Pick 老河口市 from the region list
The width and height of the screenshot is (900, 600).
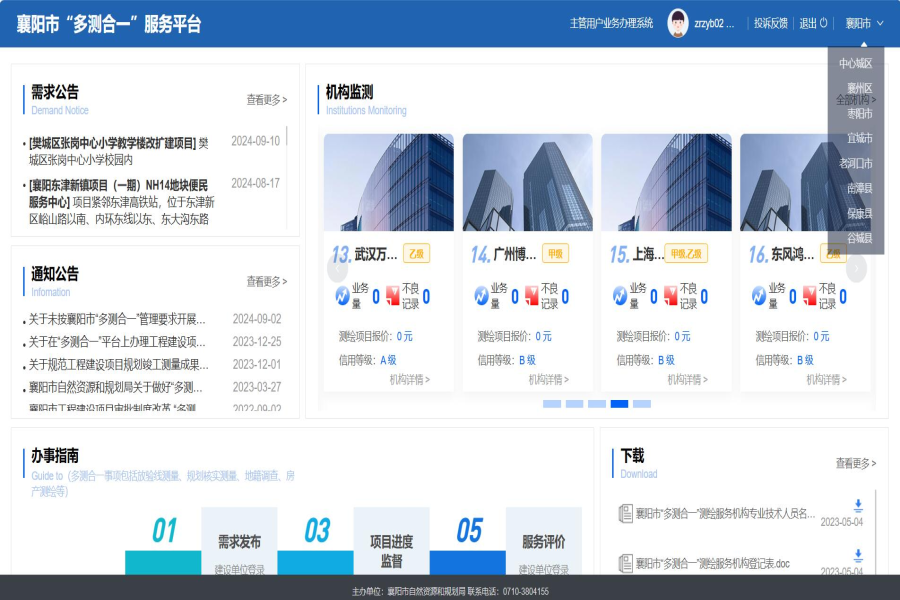pyautogui.click(x=855, y=164)
